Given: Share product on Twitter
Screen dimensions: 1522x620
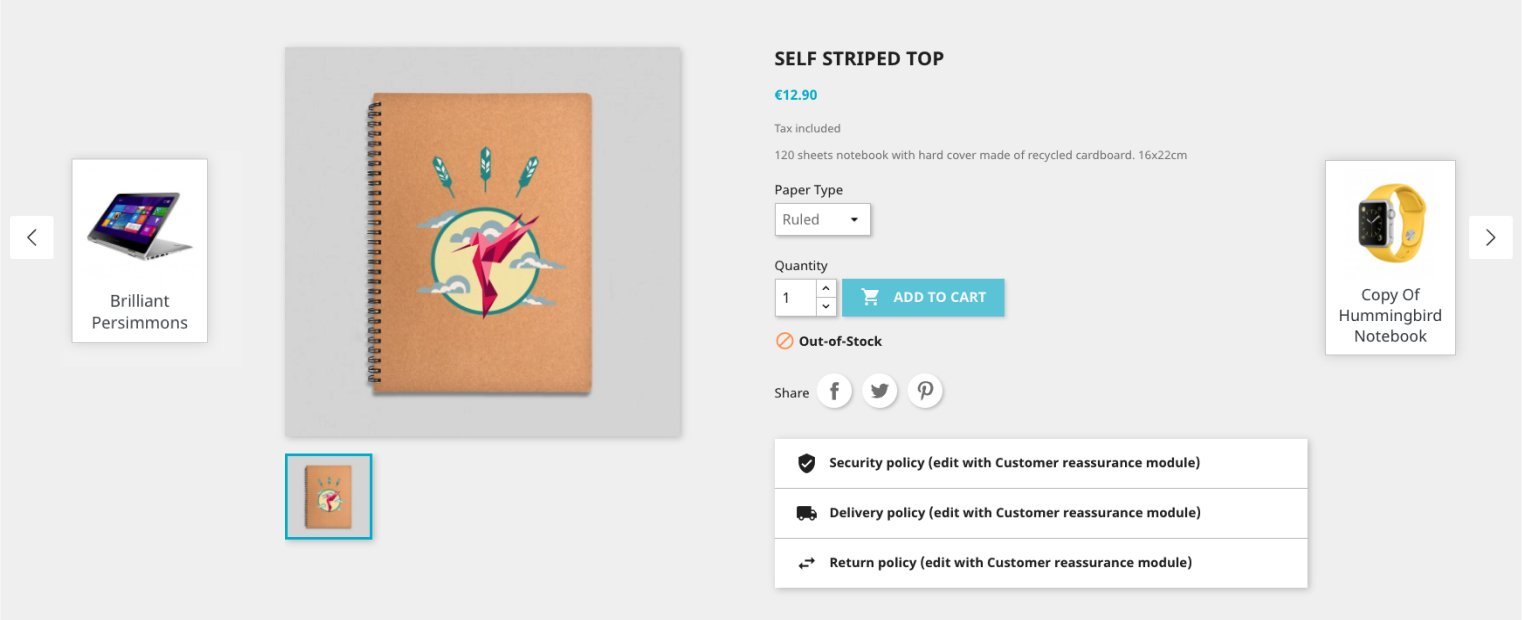Looking at the screenshot, I should (x=880, y=391).
